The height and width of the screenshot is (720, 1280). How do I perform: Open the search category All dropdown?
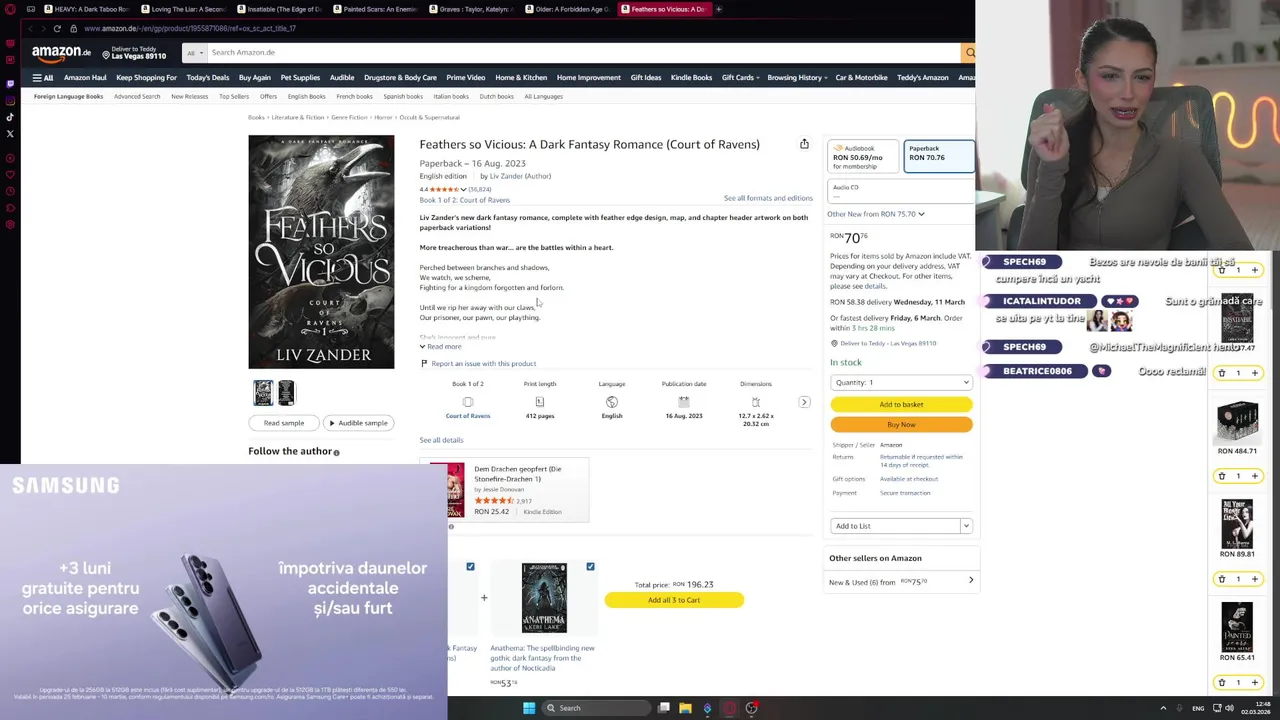coord(194,53)
